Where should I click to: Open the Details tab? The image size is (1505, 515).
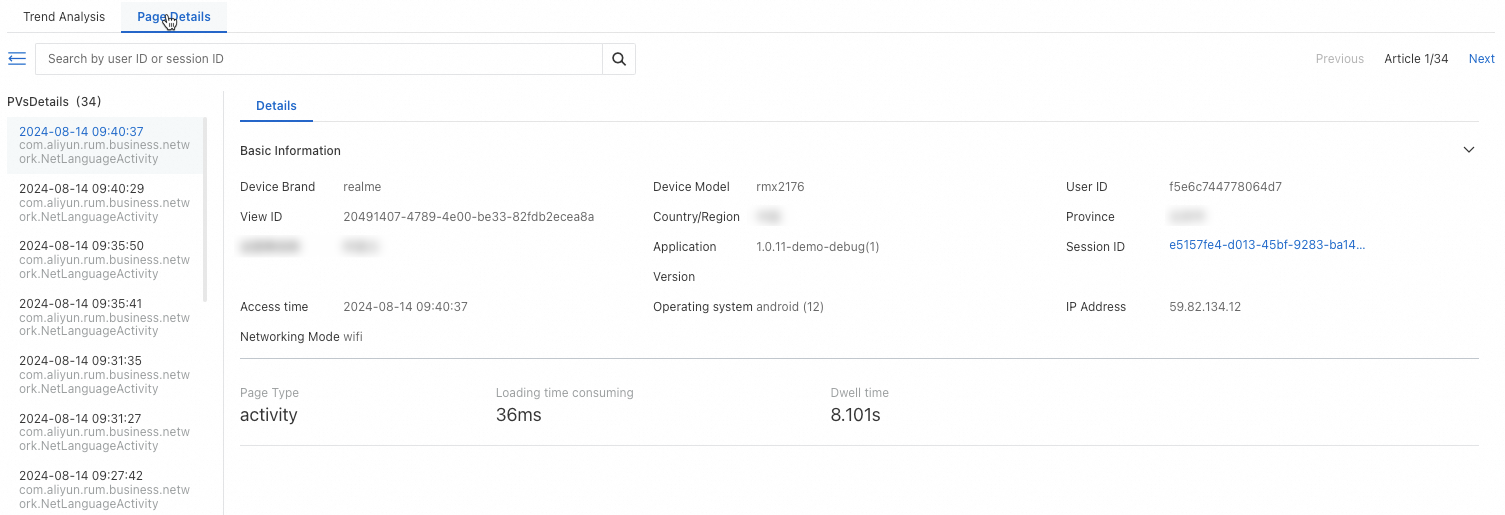tap(276, 106)
